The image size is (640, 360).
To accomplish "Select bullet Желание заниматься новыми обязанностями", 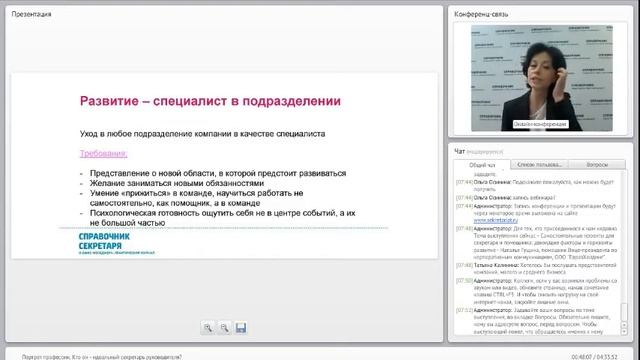I will pos(177,183).
